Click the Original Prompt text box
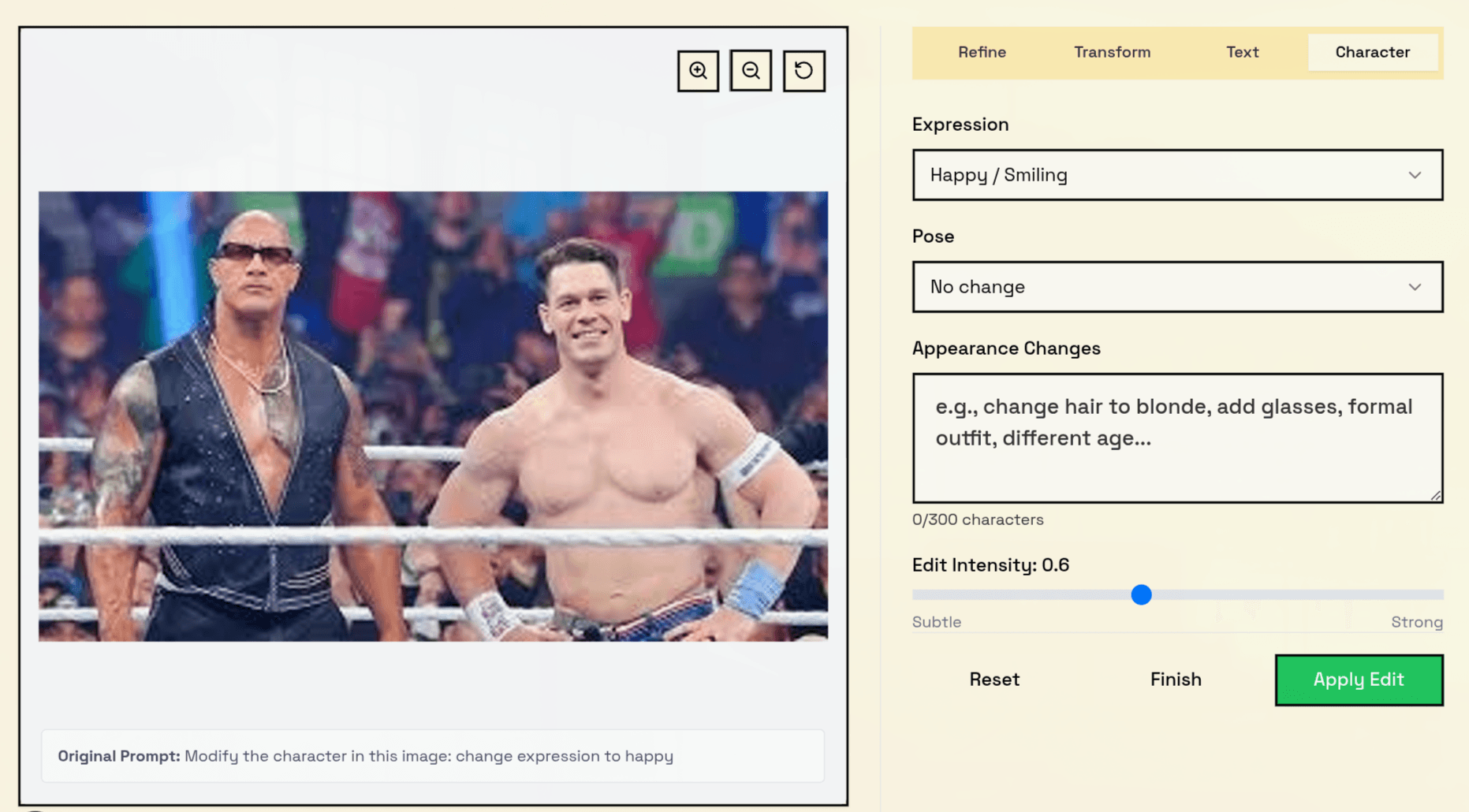Screen dimensions: 1469x812 [x=433, y=756]
